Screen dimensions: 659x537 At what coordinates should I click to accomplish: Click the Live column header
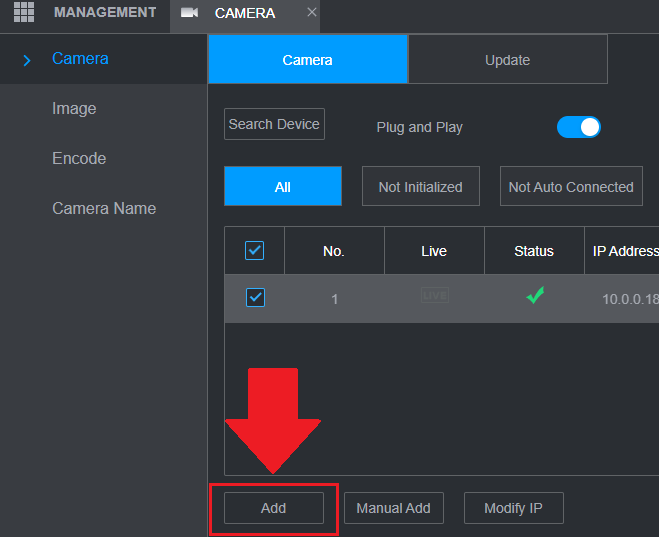point(434,250)
